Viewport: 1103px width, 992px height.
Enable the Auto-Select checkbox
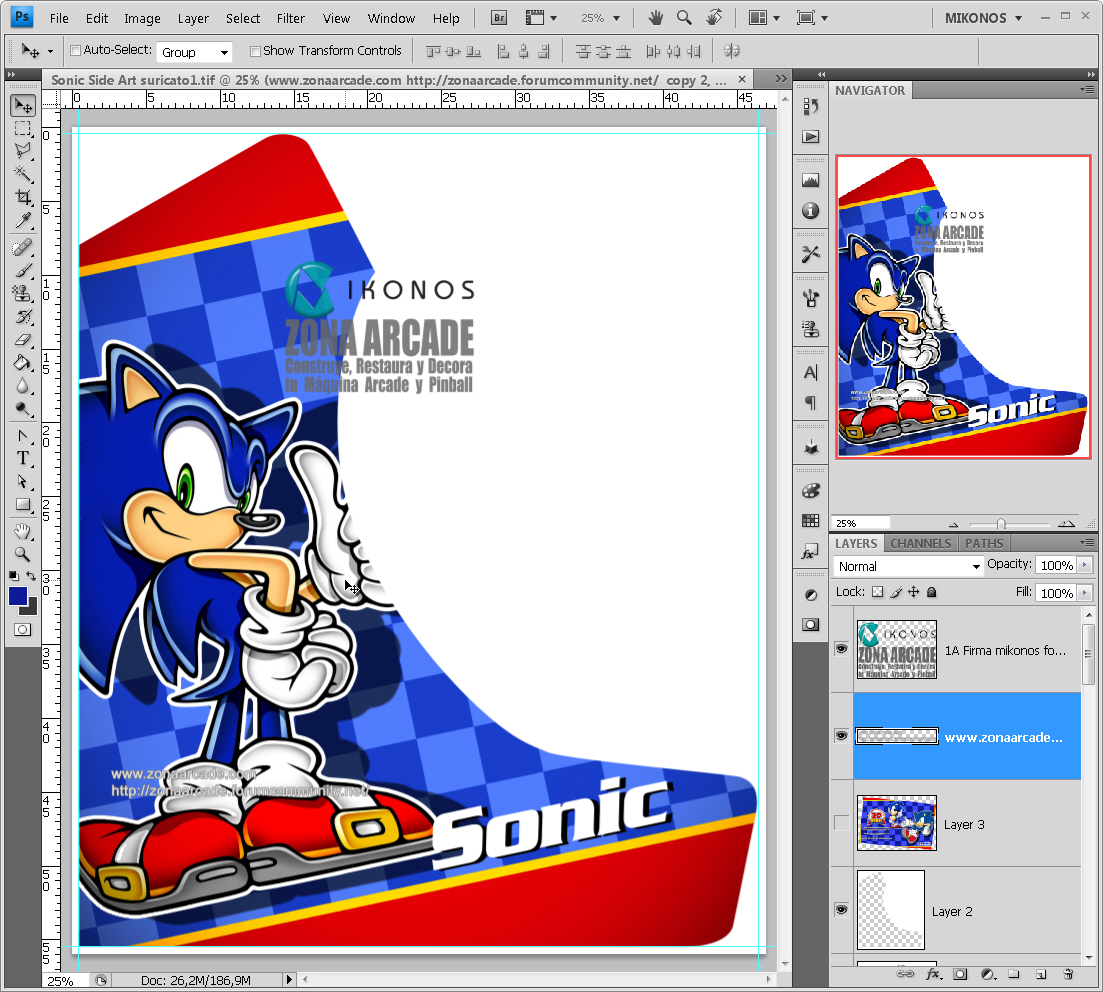point(76,51)
